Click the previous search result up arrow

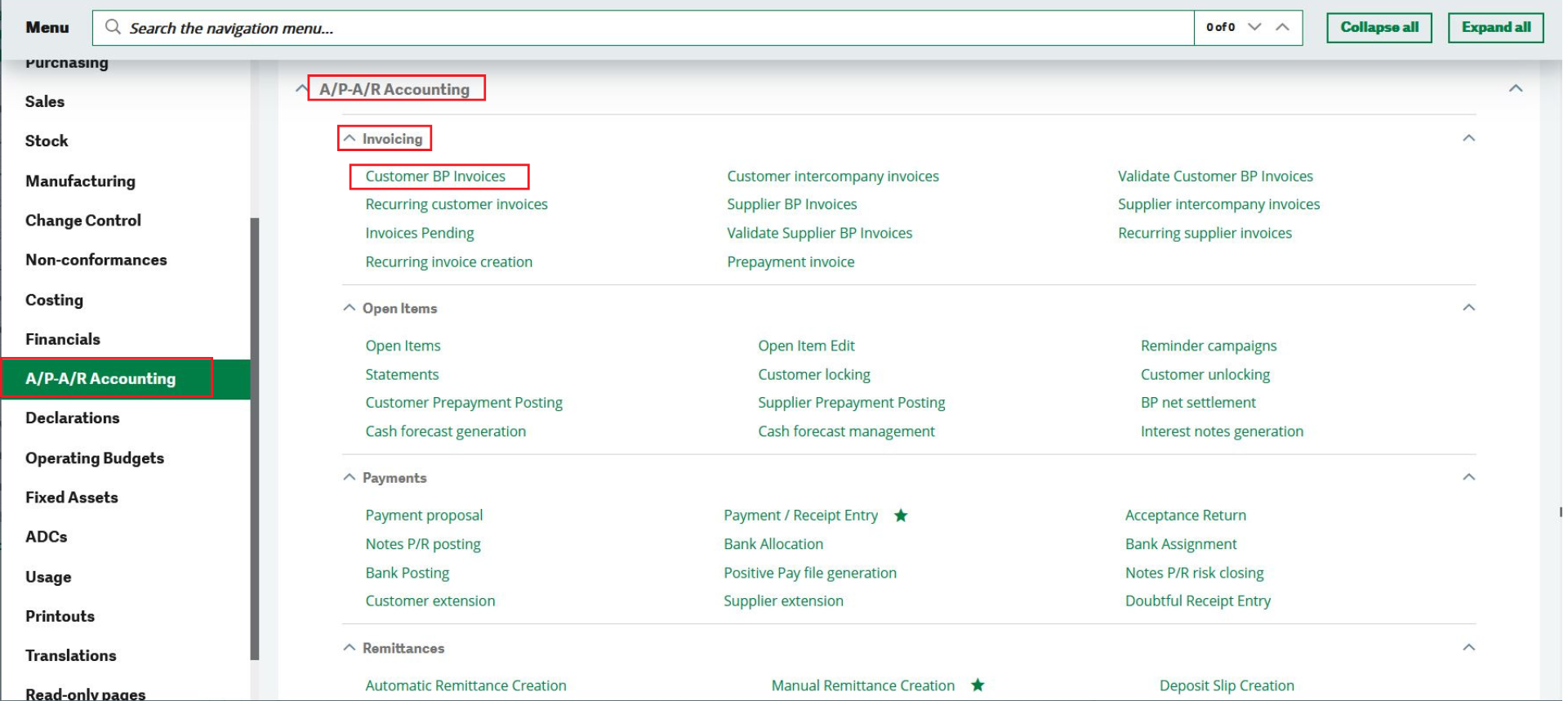tap(1283, 27)
